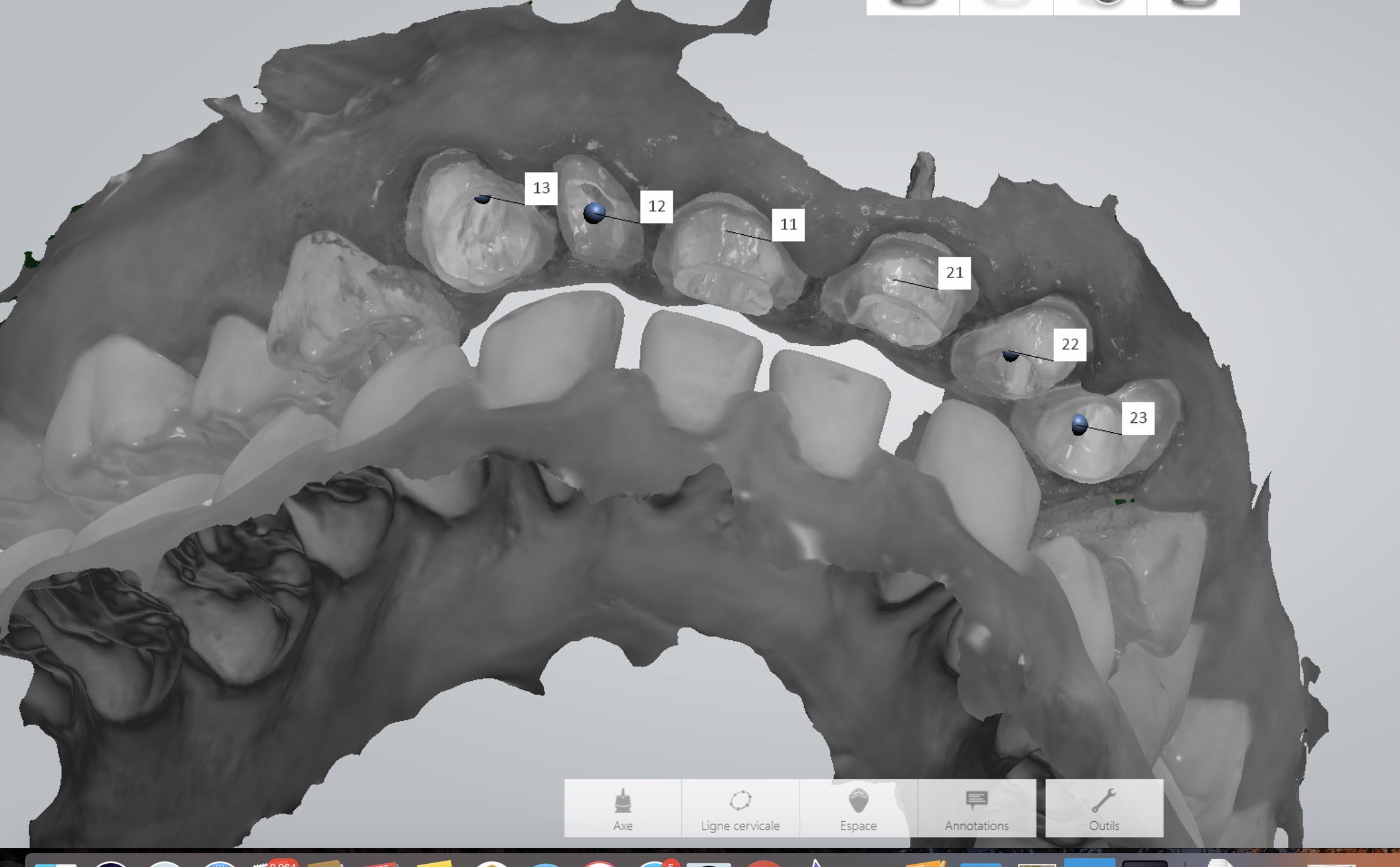
Task: Click the tooth number 23 label
Action: (1137, 418)
